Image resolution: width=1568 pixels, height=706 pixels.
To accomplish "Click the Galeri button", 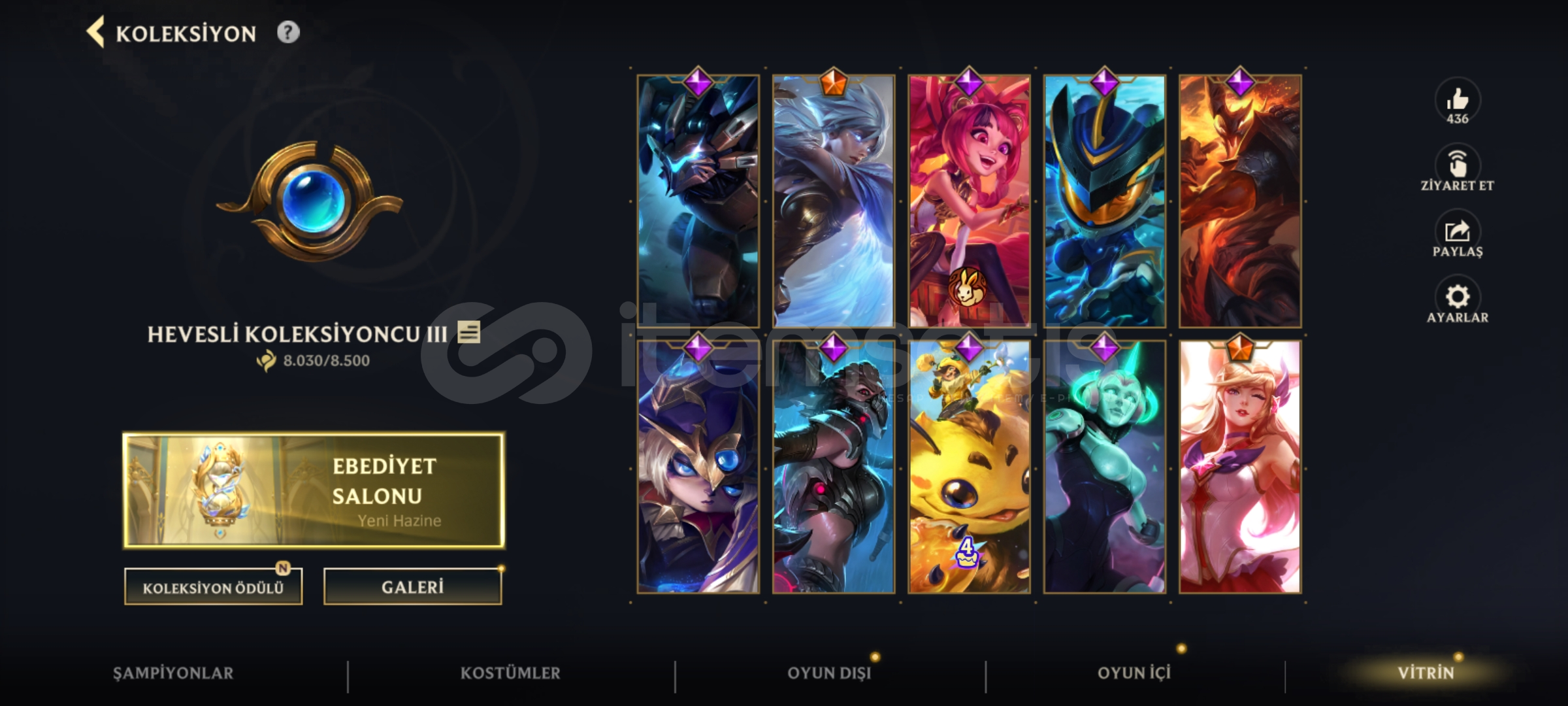I will click(x=413, y=586).
